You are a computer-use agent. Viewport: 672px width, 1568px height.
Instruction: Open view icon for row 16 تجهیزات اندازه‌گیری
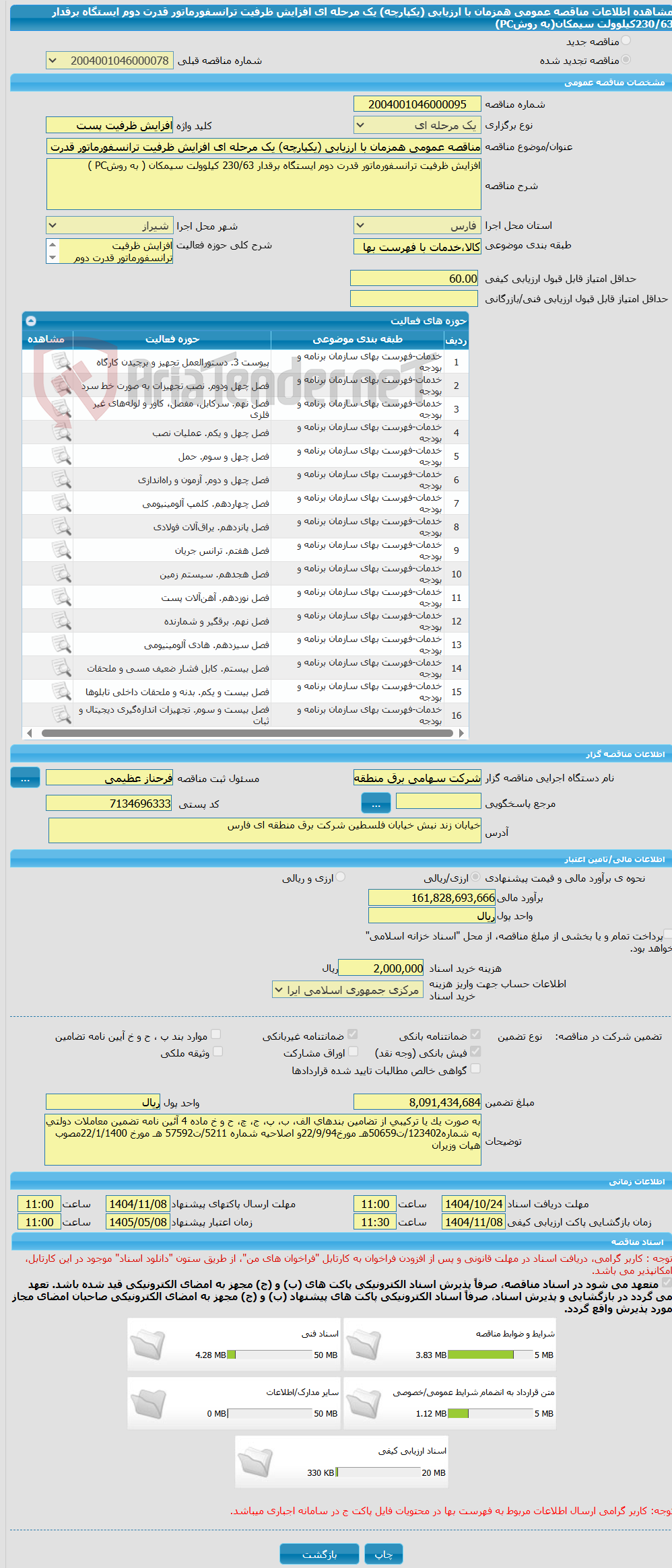(61, 715)
